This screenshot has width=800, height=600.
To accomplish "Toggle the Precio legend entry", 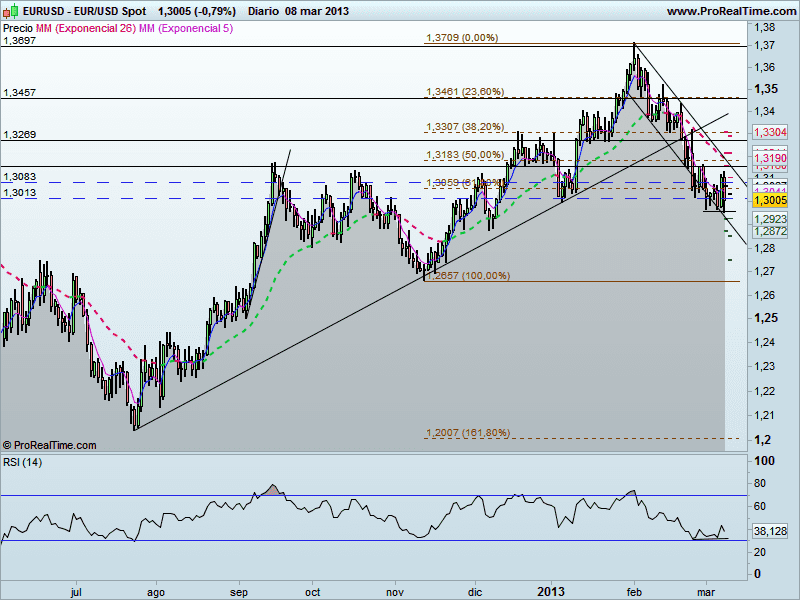I will [18, 29].
